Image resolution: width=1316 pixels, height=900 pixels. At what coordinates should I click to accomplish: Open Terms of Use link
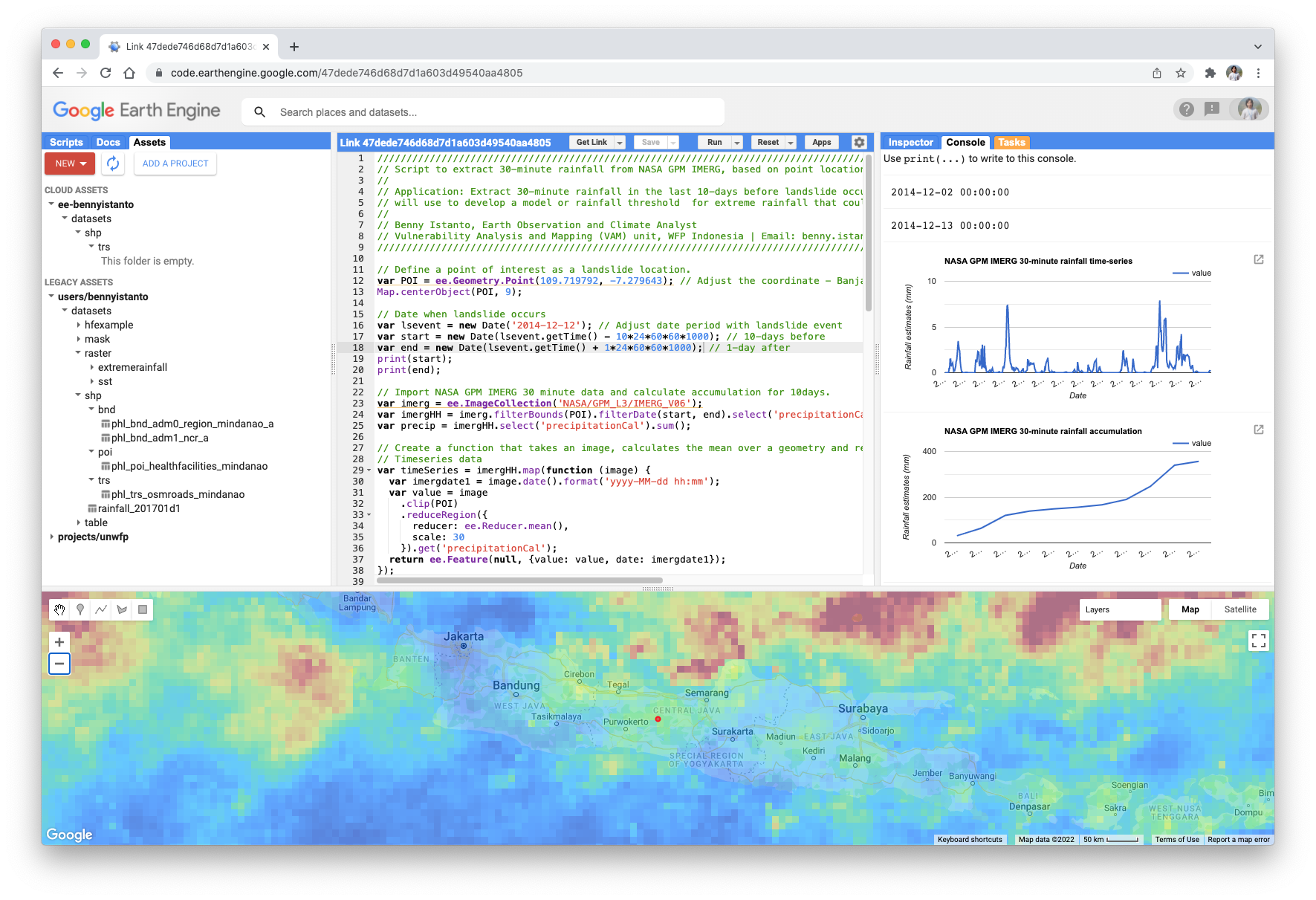tap(1177, 839)
